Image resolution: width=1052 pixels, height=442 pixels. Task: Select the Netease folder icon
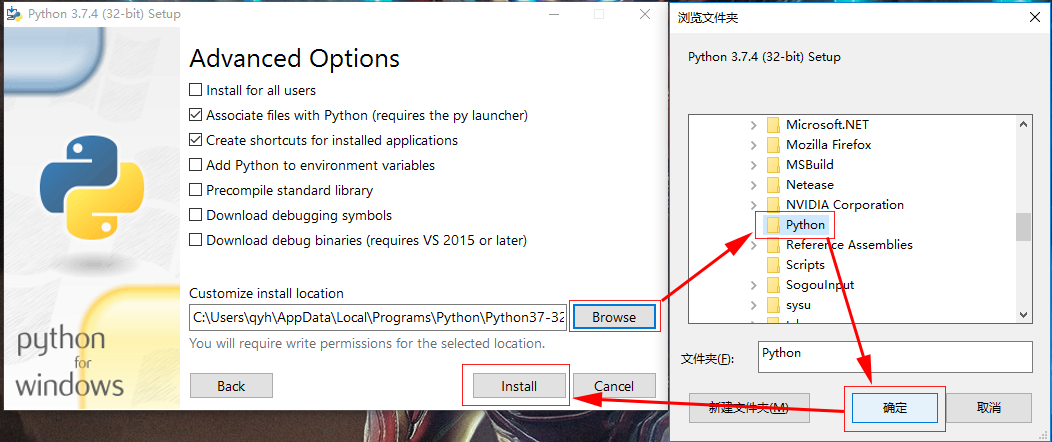click(774, 185)
